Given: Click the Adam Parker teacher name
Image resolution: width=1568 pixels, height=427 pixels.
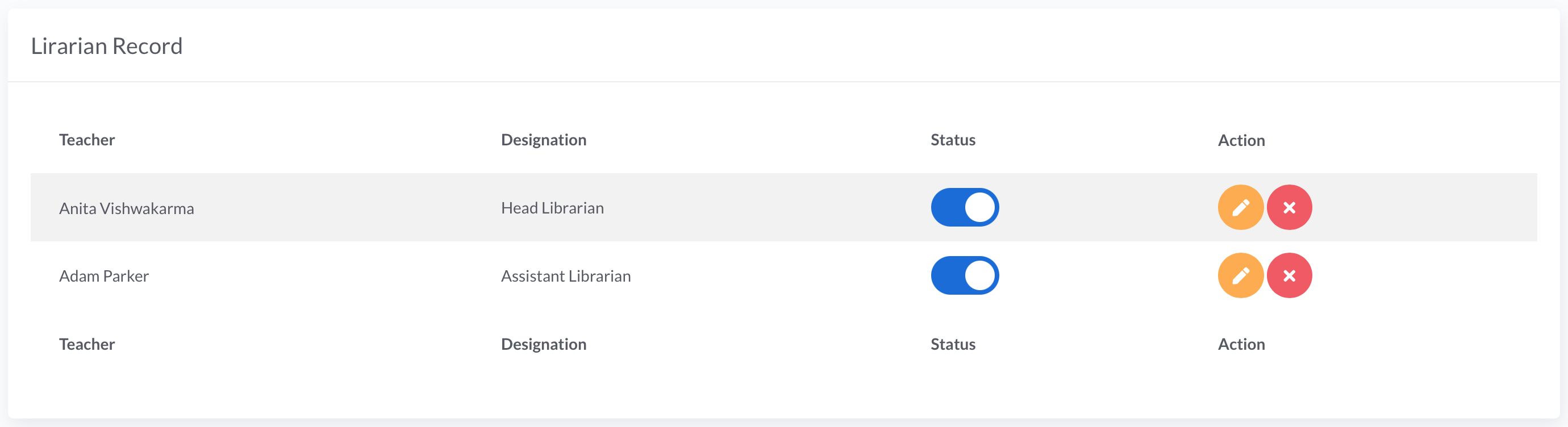Looking at the screenshot, I should click(104, 276).
